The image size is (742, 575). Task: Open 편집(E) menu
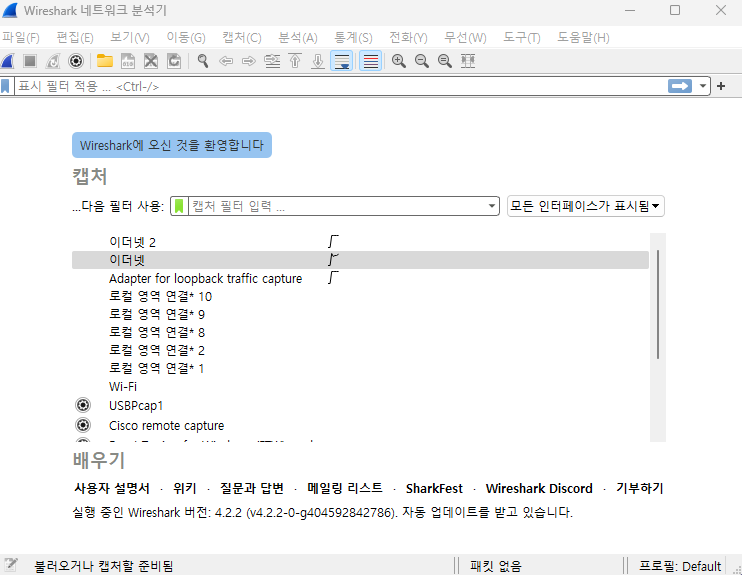pyautogui.click(x=75, y=37)
